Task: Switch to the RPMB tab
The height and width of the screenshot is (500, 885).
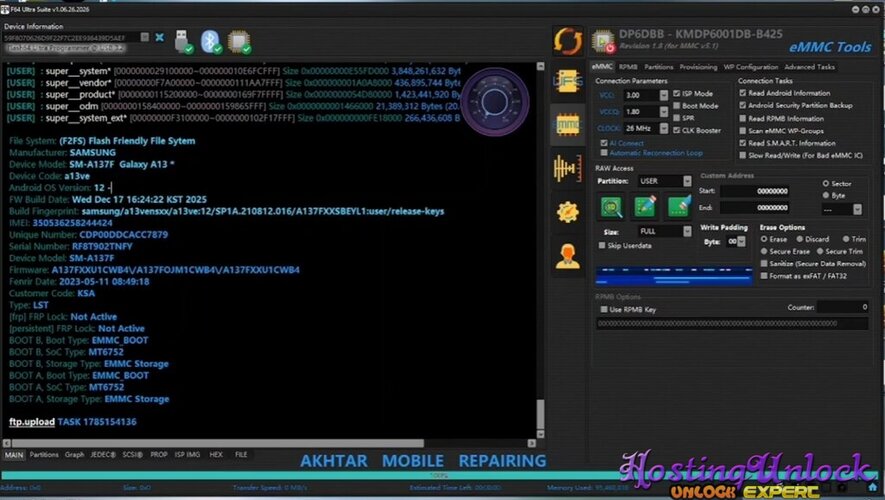Action: (628, 67)
